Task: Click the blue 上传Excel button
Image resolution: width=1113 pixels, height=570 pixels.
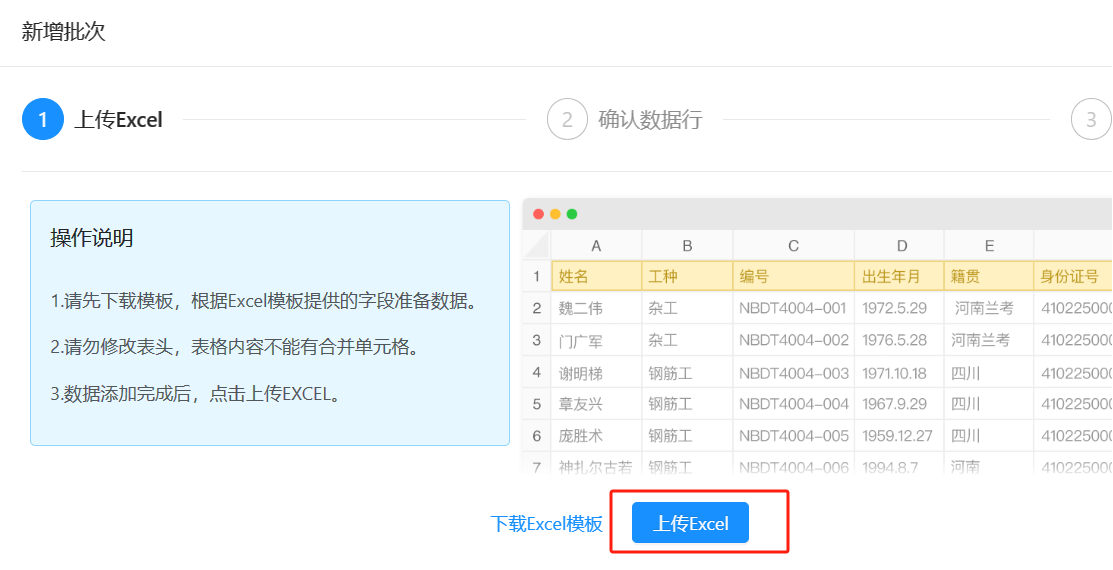Action: (690, 523)
